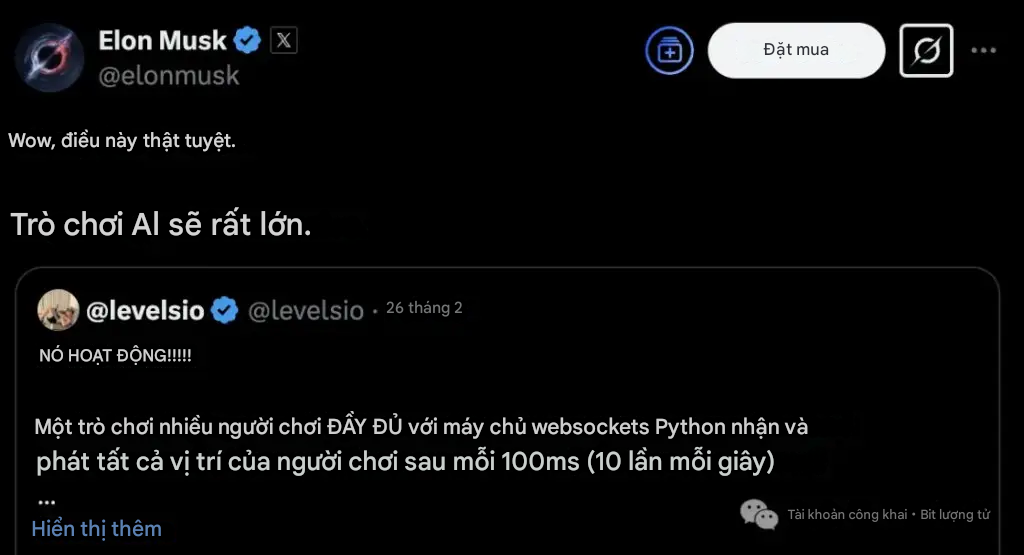The height and width of the screenshot is (555, 1024).
Task: Open the three-dots more options menu
Action: pyautogui.click(x=984, y=50)
